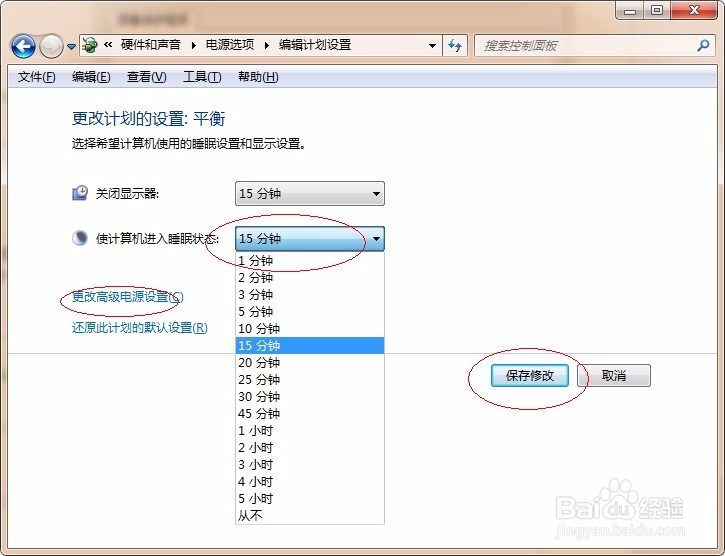Image resolution: width=725 pixels, height=556 pixels.
Task: Select 30 分钟 from the sleep list
Action: click(x=310, y=396)
